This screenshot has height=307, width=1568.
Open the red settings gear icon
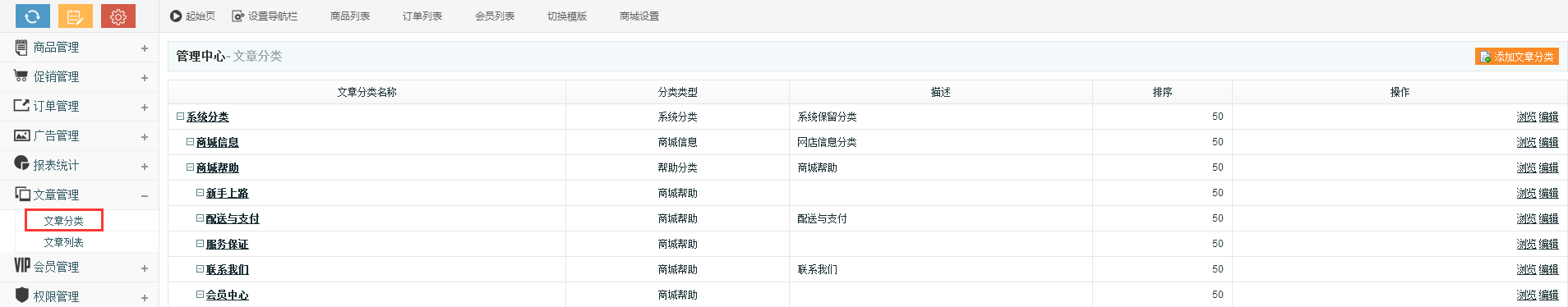click(x=118, y=16)
